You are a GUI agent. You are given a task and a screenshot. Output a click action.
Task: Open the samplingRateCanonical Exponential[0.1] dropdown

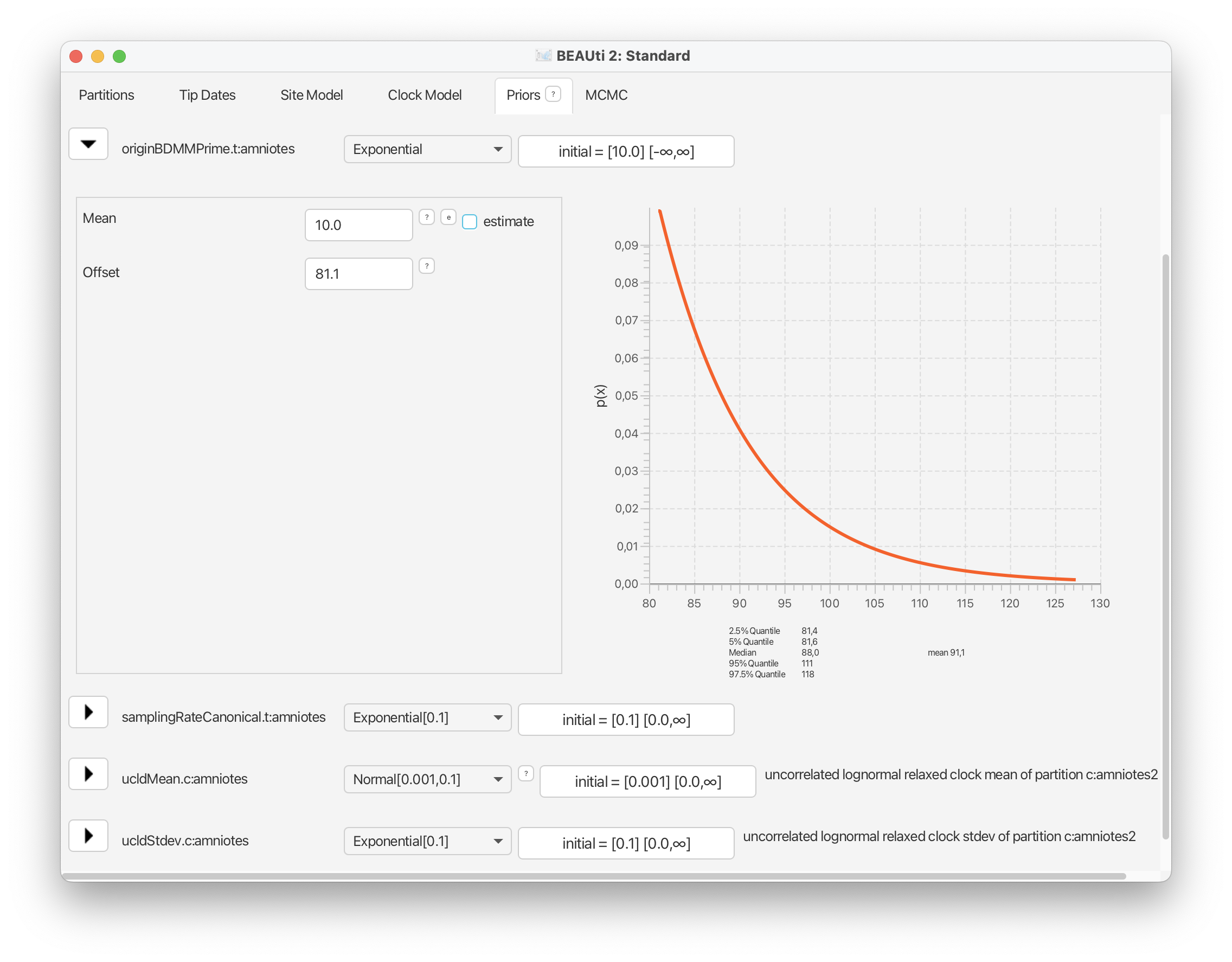428,717
